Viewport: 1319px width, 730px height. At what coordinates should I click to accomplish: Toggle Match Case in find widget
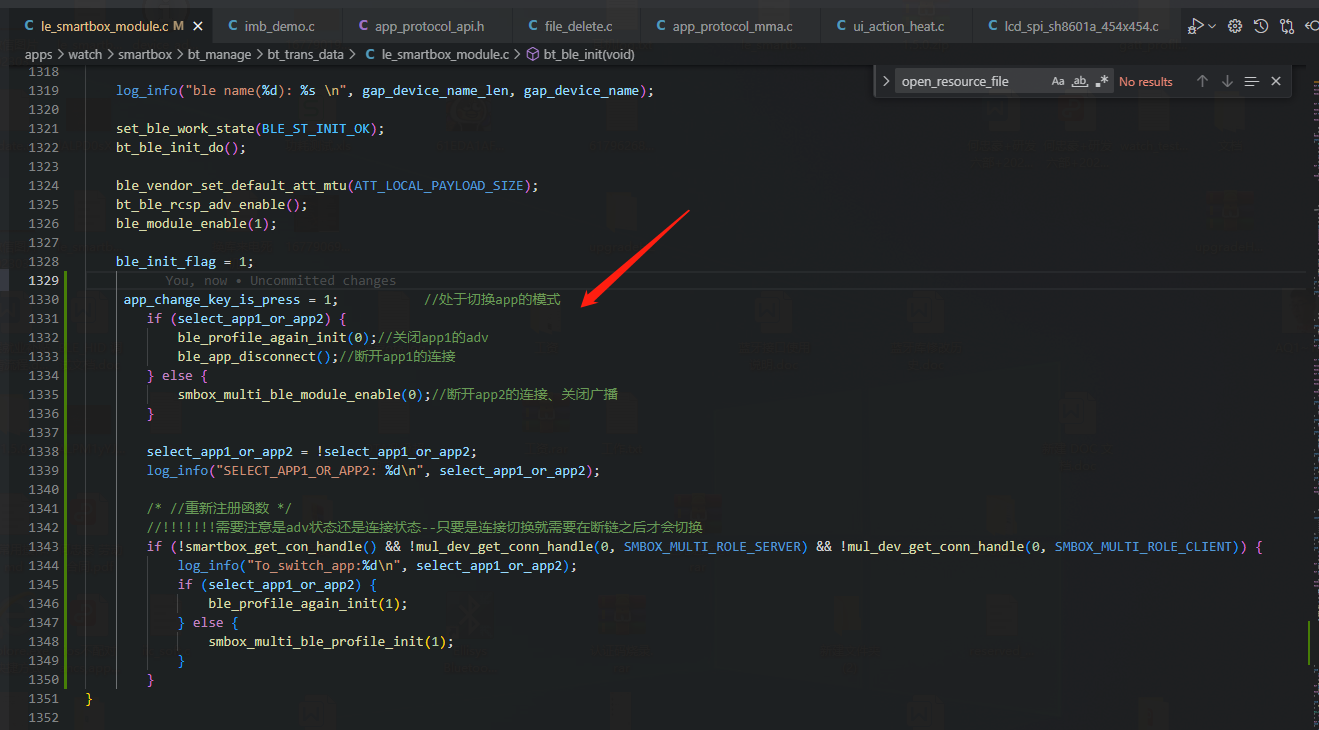coord(1058,81)
